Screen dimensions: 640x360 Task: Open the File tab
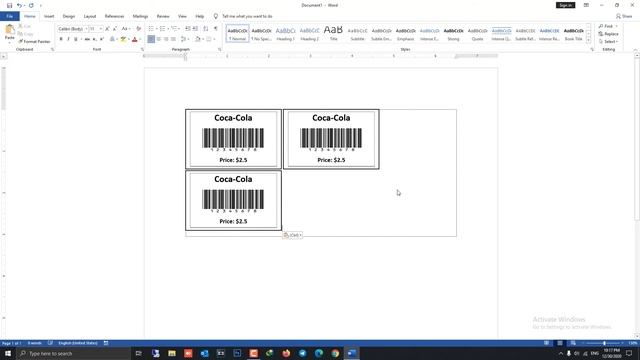click(x=9, y=16)
